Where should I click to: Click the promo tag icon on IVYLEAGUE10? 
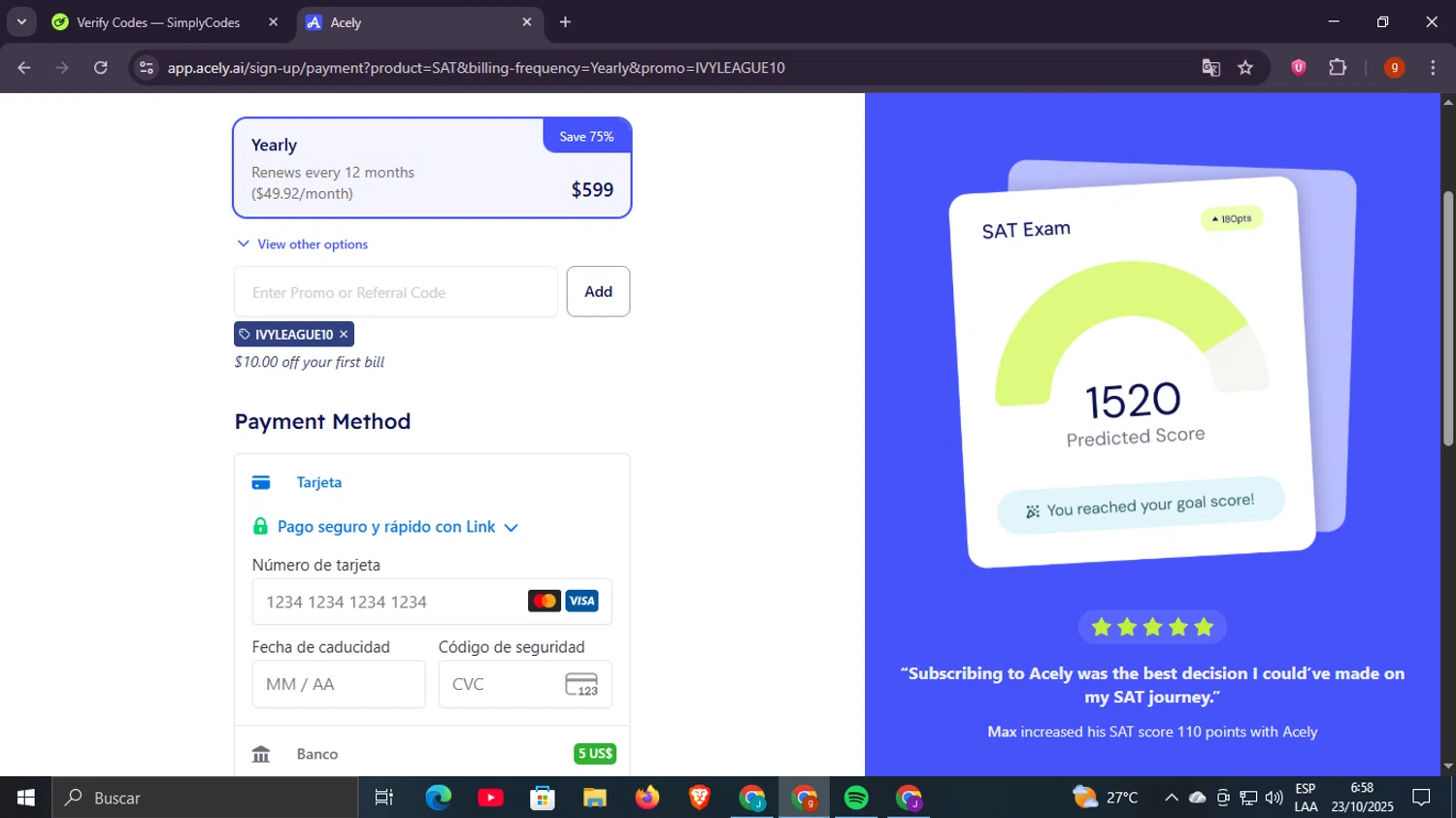point(245,335)
